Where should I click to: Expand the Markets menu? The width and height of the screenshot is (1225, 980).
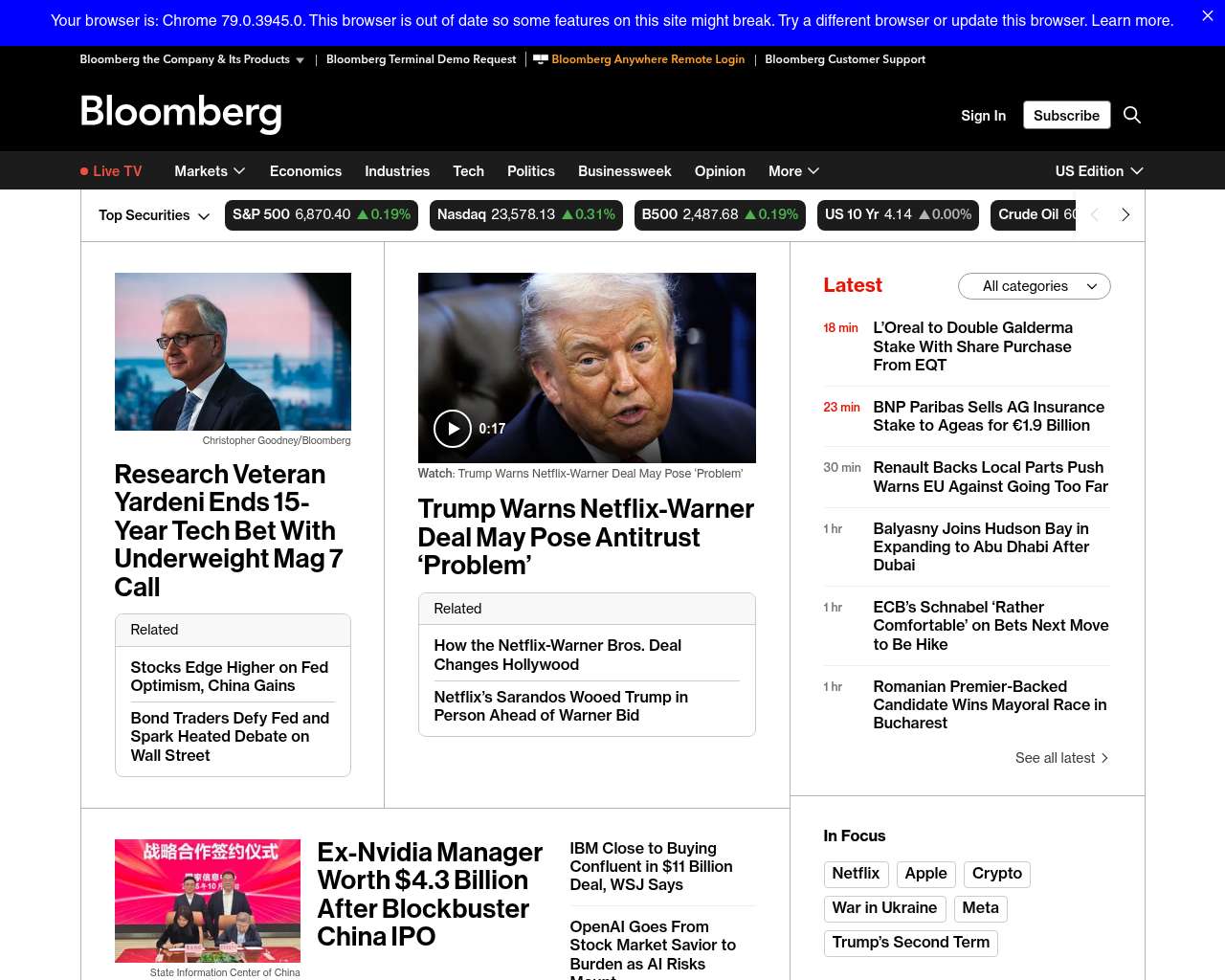pyautogui.click(x=210, y=171)
